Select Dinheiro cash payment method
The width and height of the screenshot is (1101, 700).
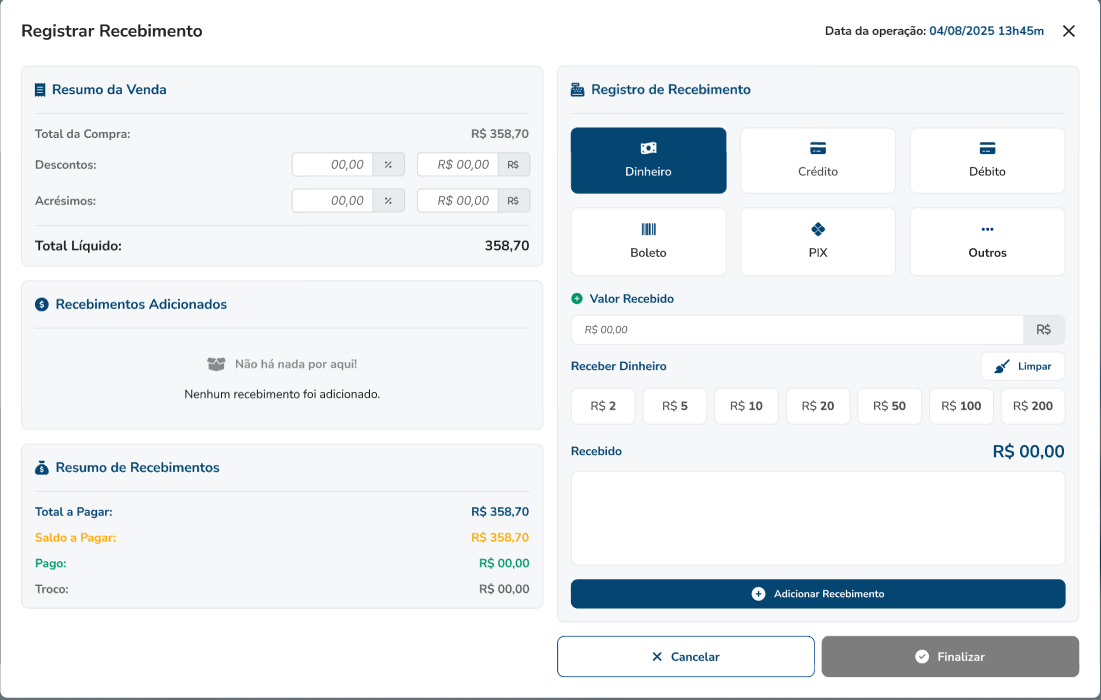point(648,160)
